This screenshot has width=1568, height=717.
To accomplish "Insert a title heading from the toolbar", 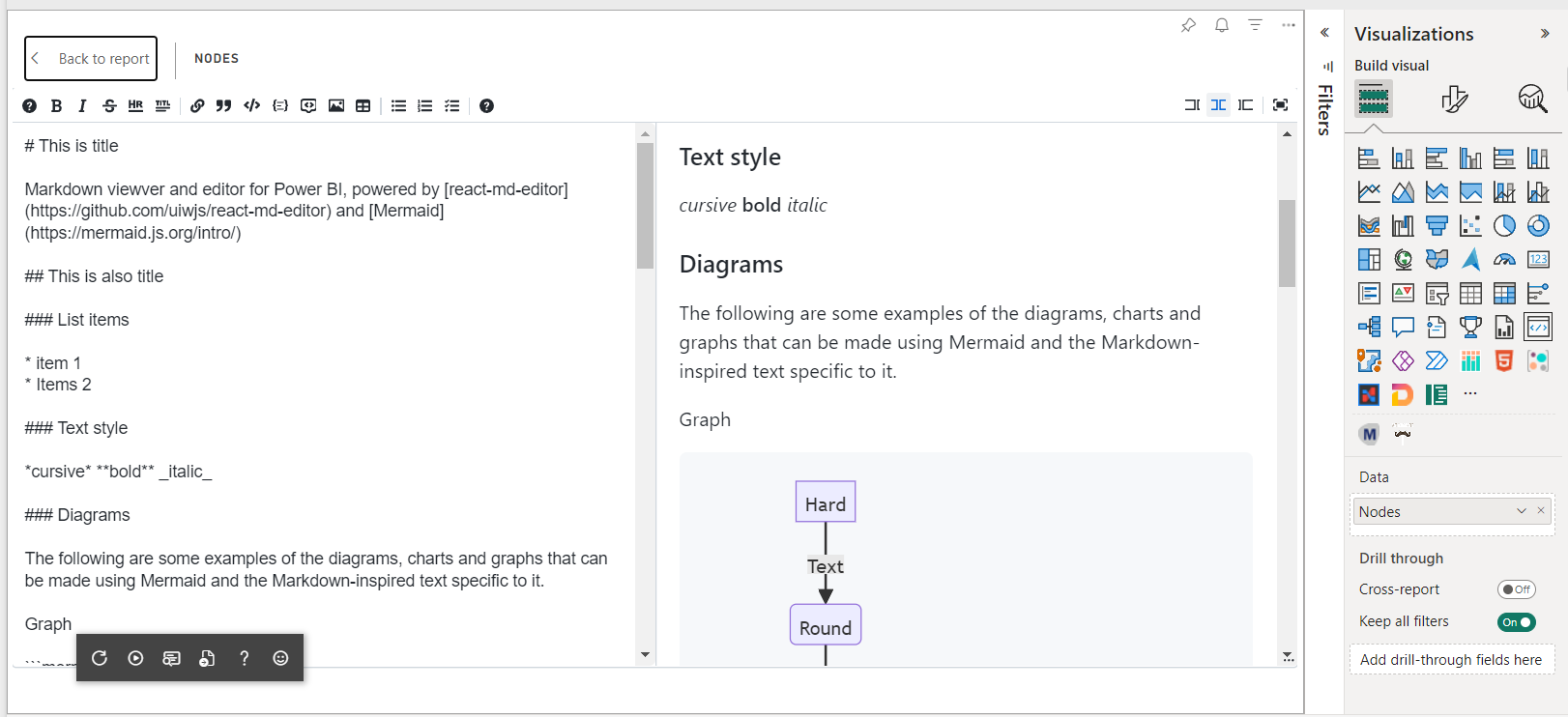I will (162, 106).
